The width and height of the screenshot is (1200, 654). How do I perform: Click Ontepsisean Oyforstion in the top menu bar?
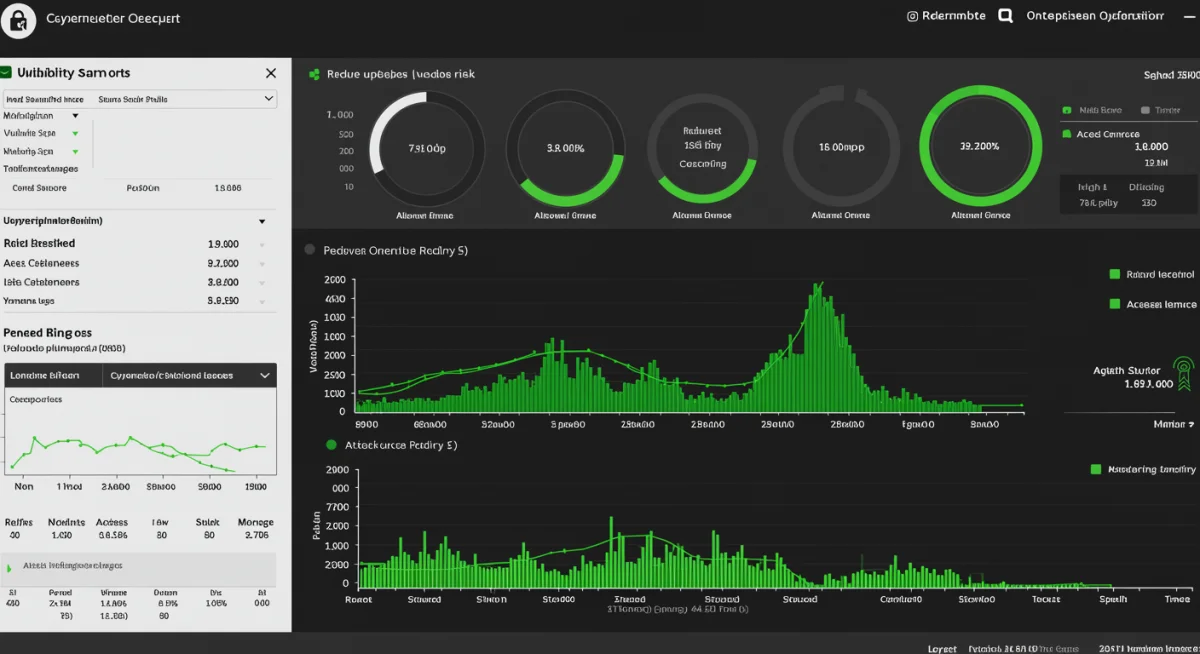(x=1094, y=15)
